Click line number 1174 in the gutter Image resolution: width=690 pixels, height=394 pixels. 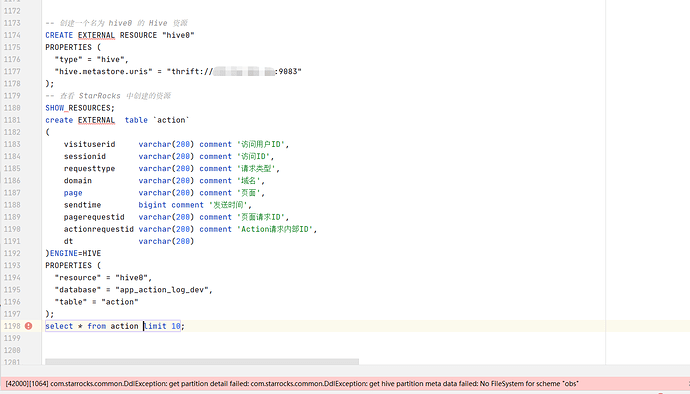tap(12, 35)
